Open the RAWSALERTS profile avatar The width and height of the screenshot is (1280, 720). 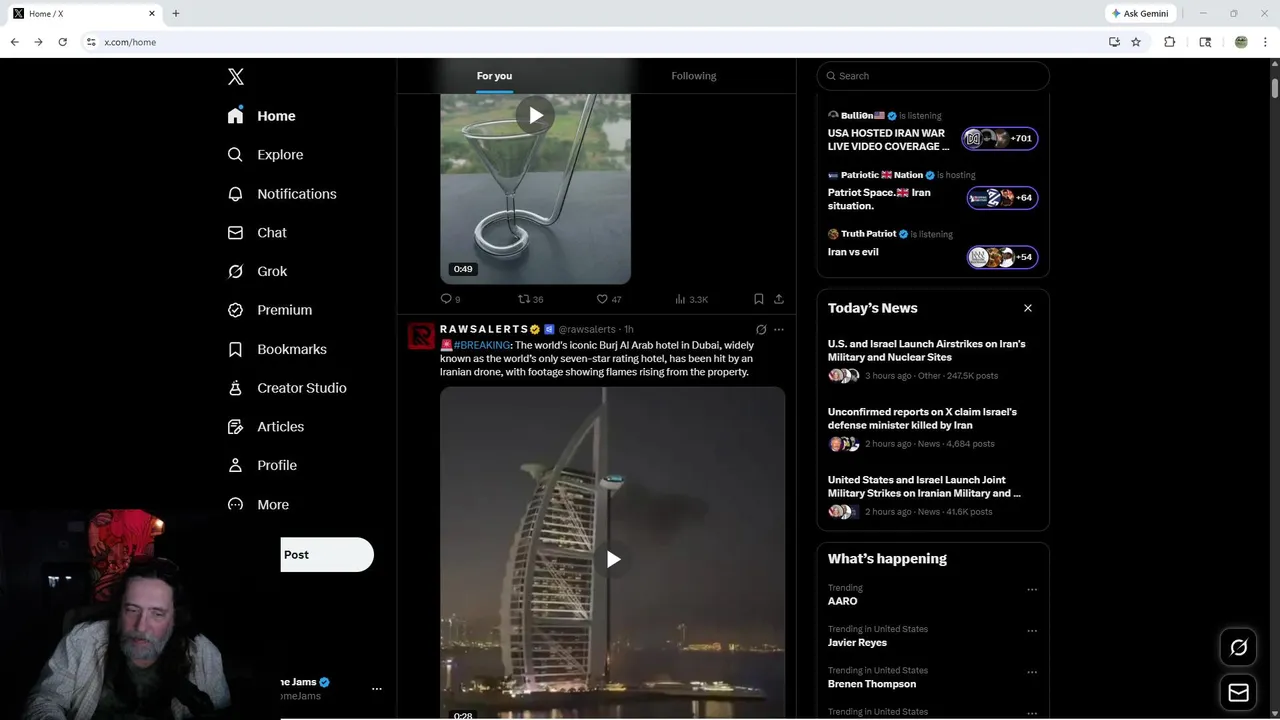[x=421, y=336]
